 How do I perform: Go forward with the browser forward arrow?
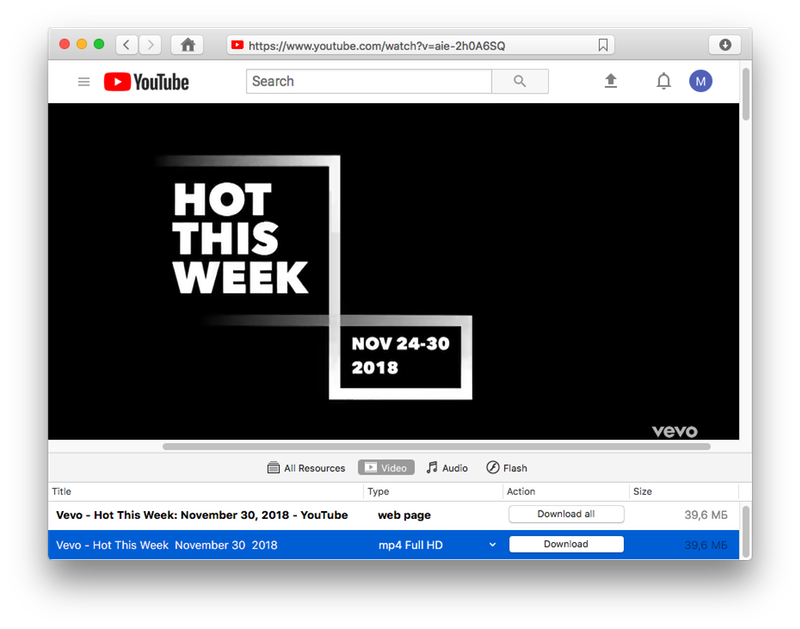click(x=151, y=45)
